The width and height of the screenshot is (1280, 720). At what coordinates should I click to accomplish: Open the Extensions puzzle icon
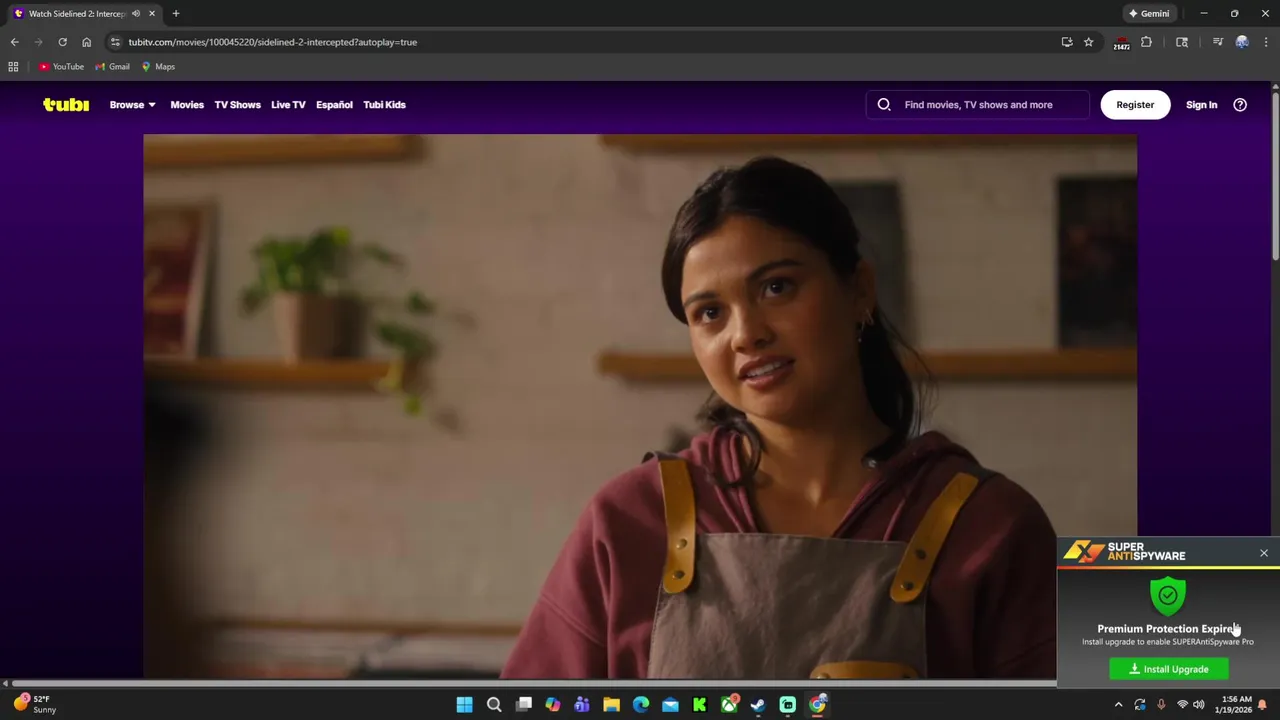pyautogui.click(x=1147, y=42)
